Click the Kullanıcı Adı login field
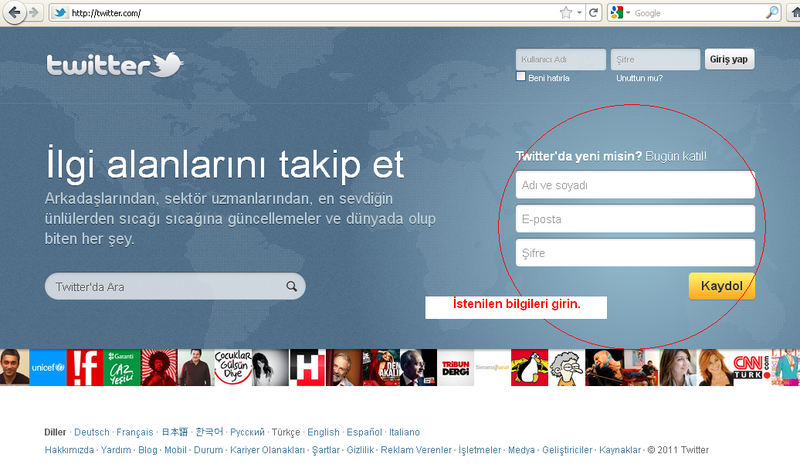 coord(561,59)
